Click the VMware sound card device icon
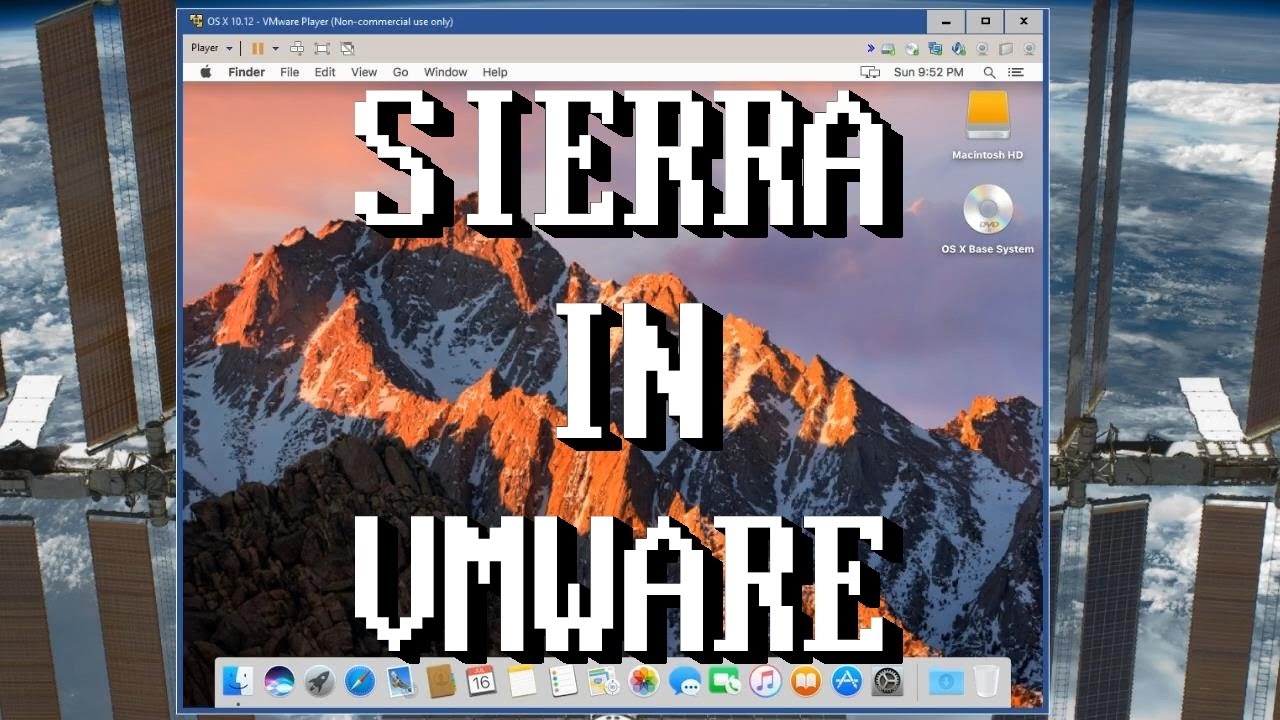This screenshot has height=720, width=1280. (x=959, y=48)
